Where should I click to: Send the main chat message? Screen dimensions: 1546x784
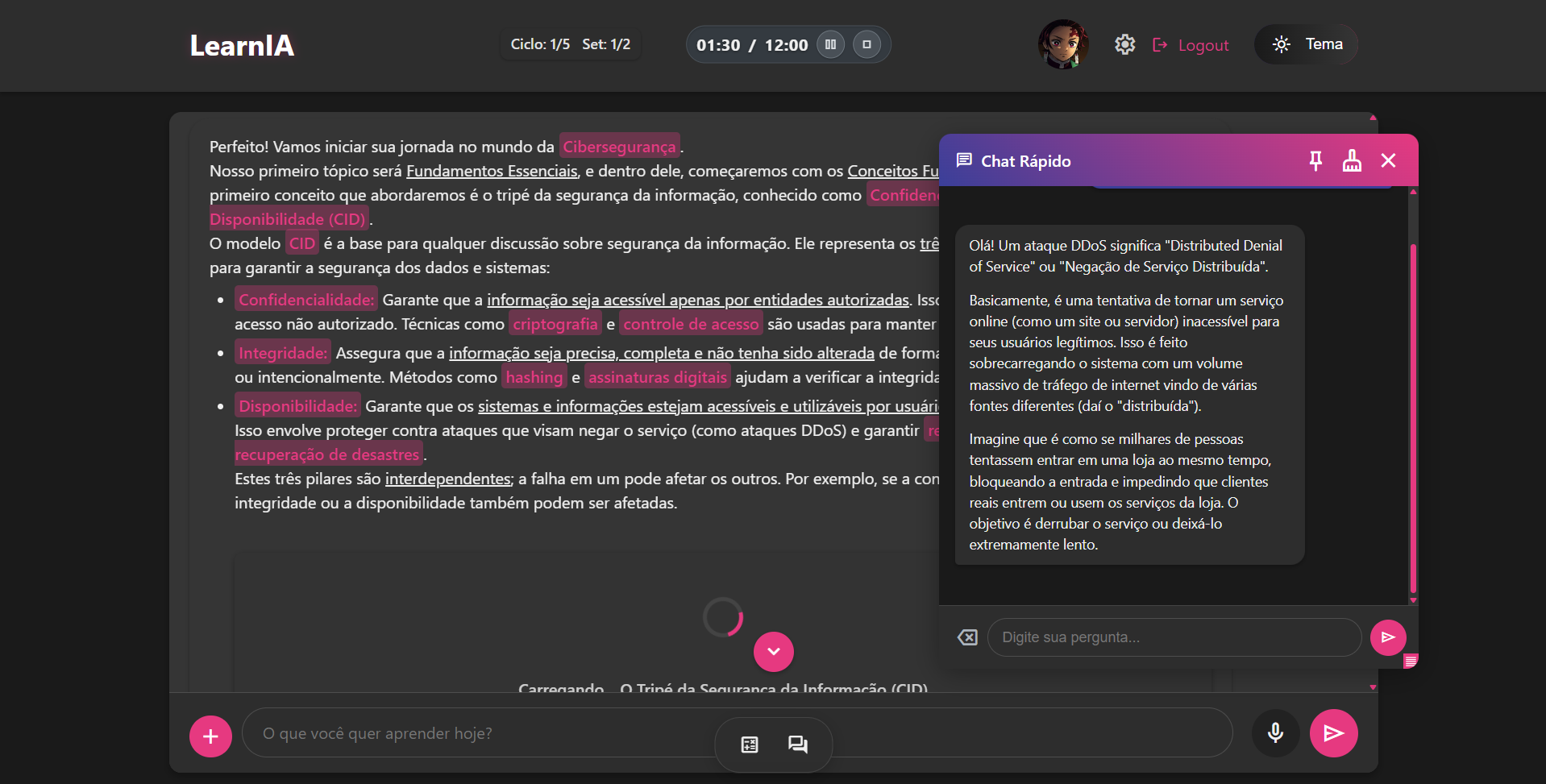pos(1333,732)
